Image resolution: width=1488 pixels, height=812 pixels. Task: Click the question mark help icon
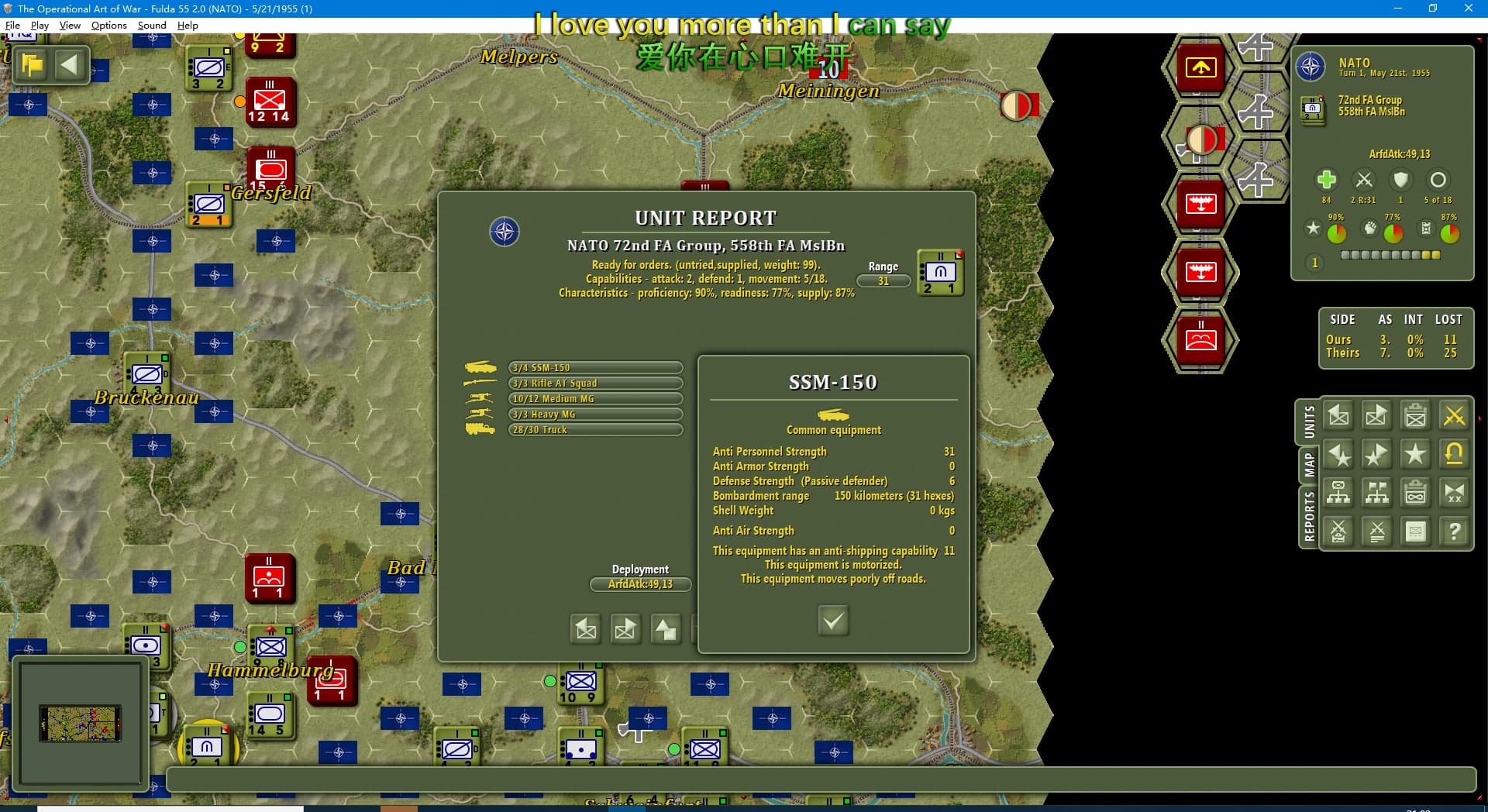(x=1454, y=532)
